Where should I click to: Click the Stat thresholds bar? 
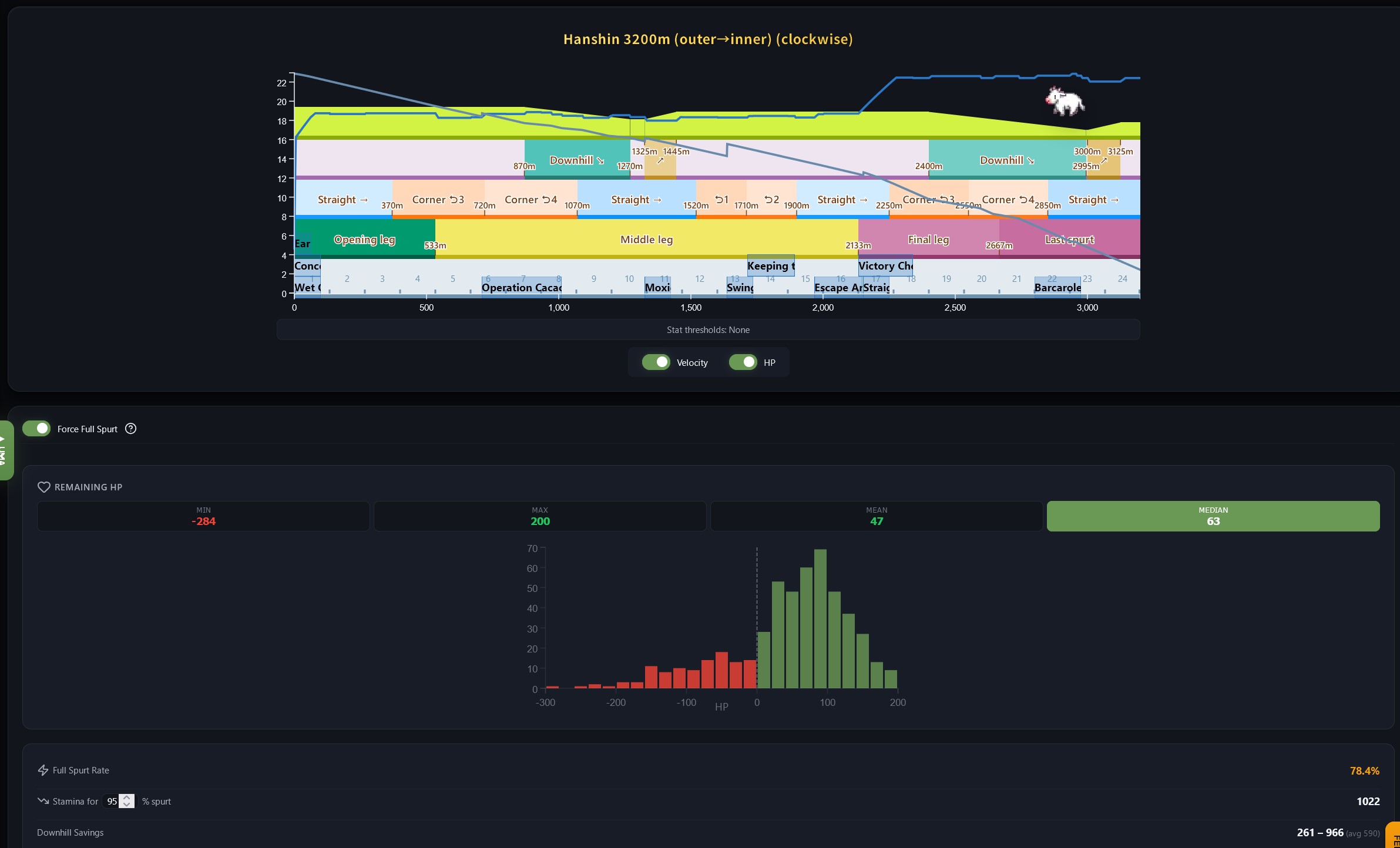pyautogui.click(x=708, y=329)
